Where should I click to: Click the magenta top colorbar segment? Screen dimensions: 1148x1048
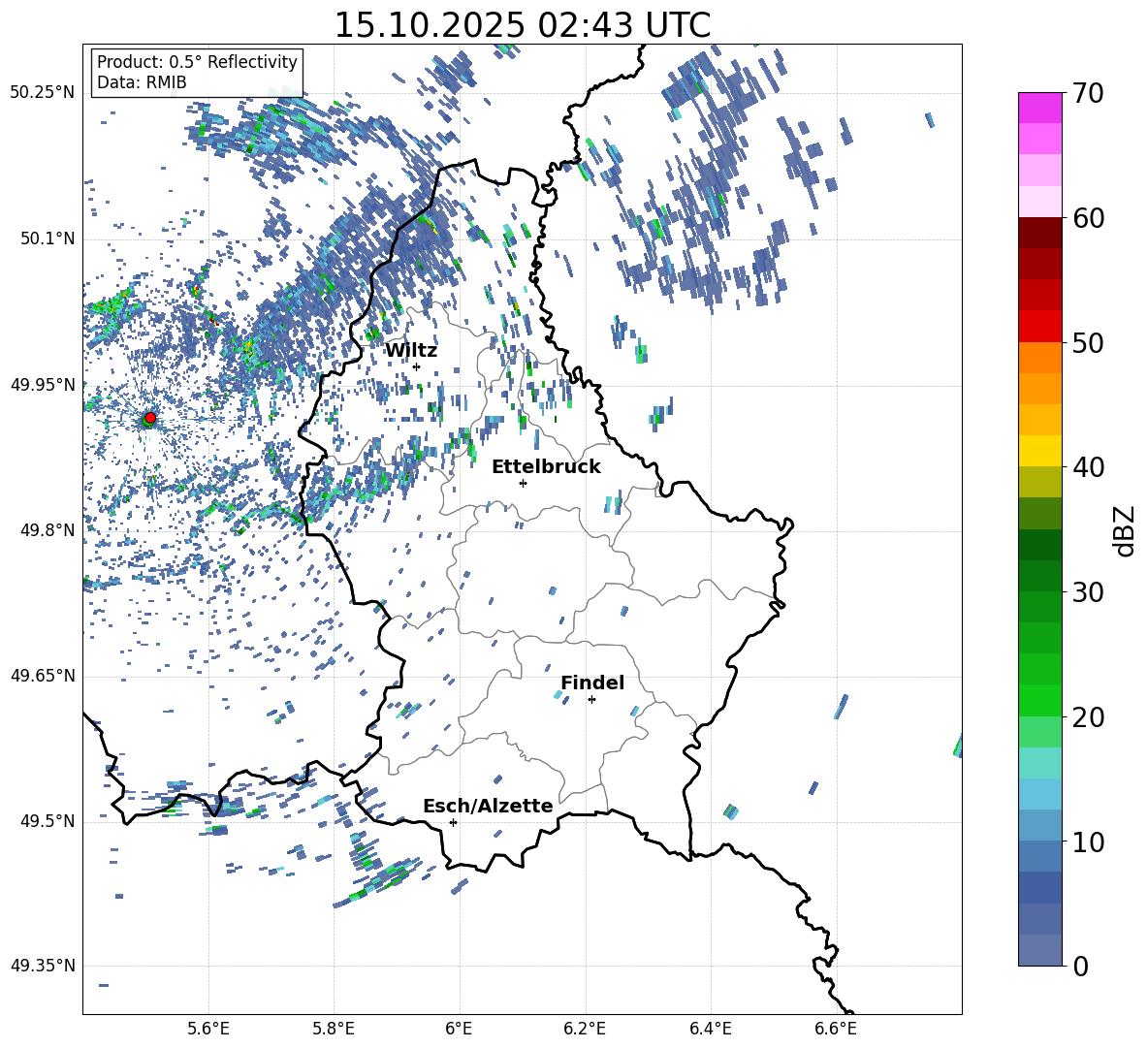tap(1040, 109)
